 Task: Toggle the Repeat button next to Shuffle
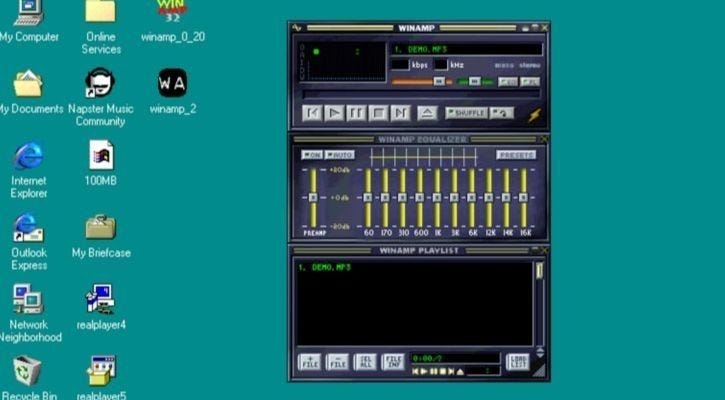coord(501,113)
